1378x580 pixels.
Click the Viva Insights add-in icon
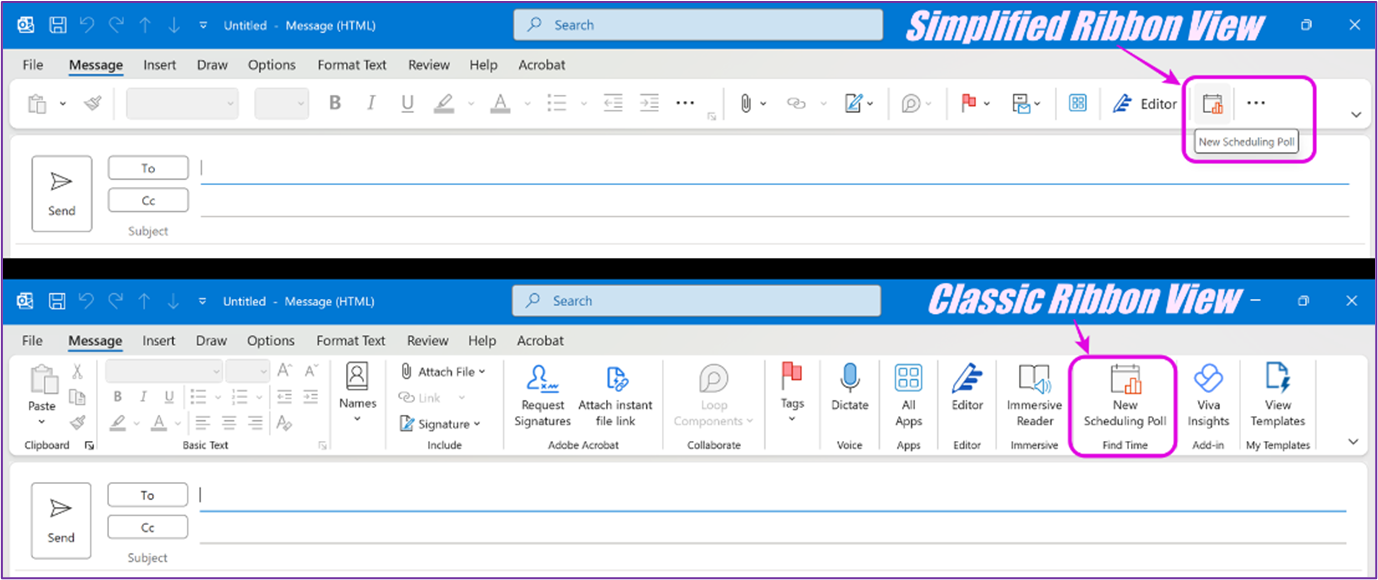click(x=1208, y=380)
